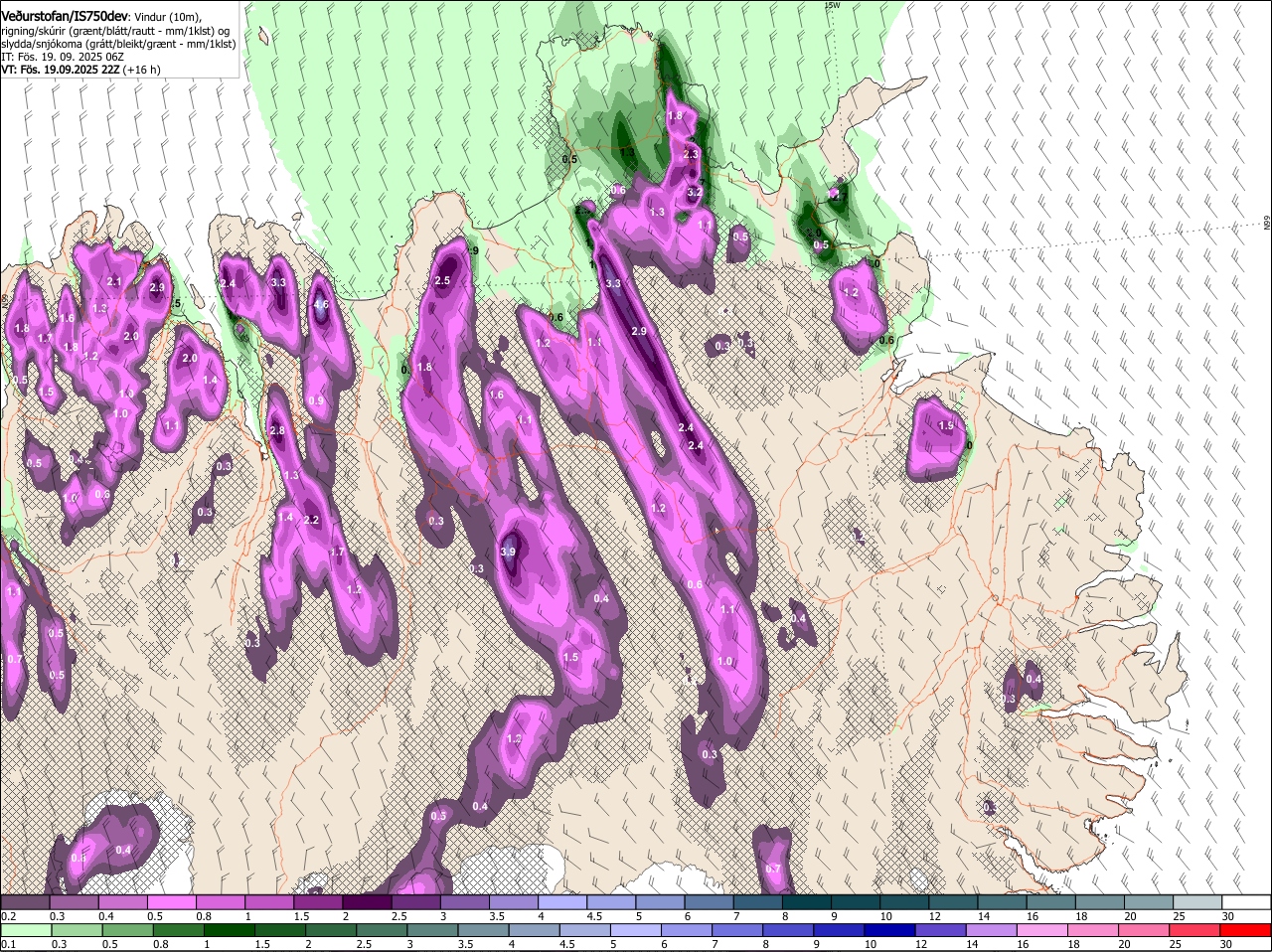Click the valid time "VT: Fös. 19.09.2025 22Z"
This screenshot has height=952, width=1272.
click(60, 70)
